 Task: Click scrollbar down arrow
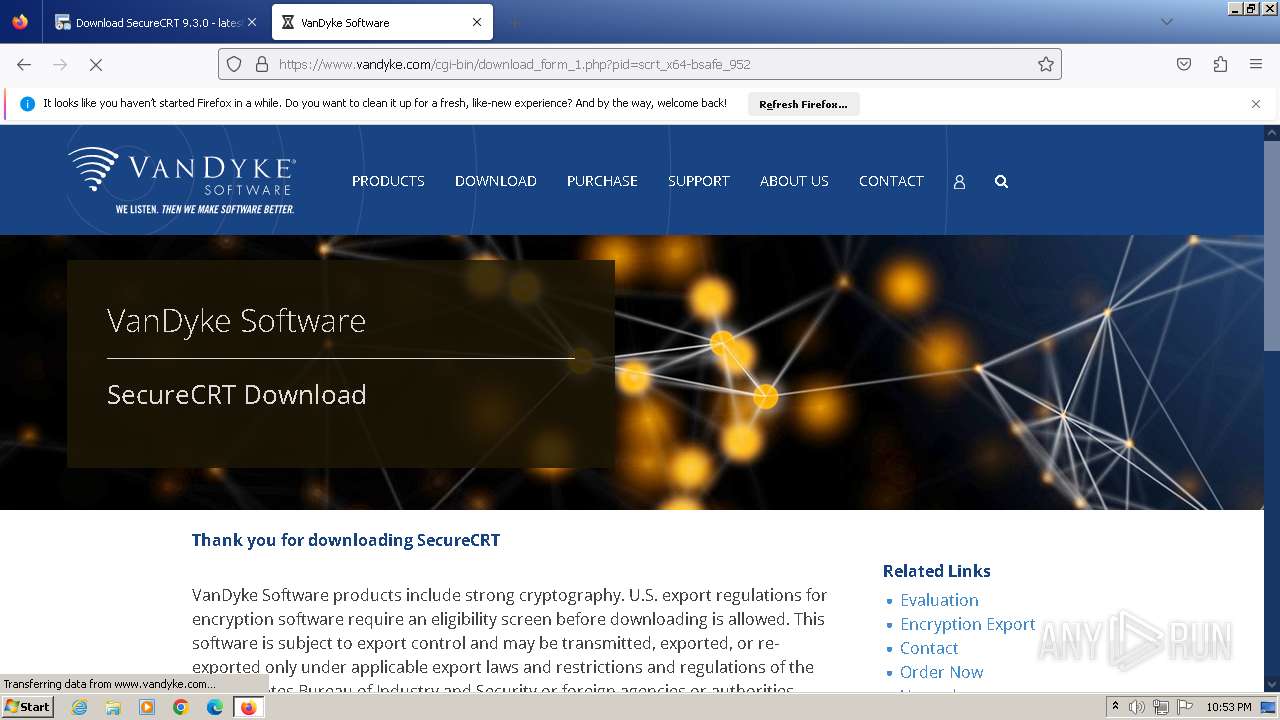coord(1271,685)
